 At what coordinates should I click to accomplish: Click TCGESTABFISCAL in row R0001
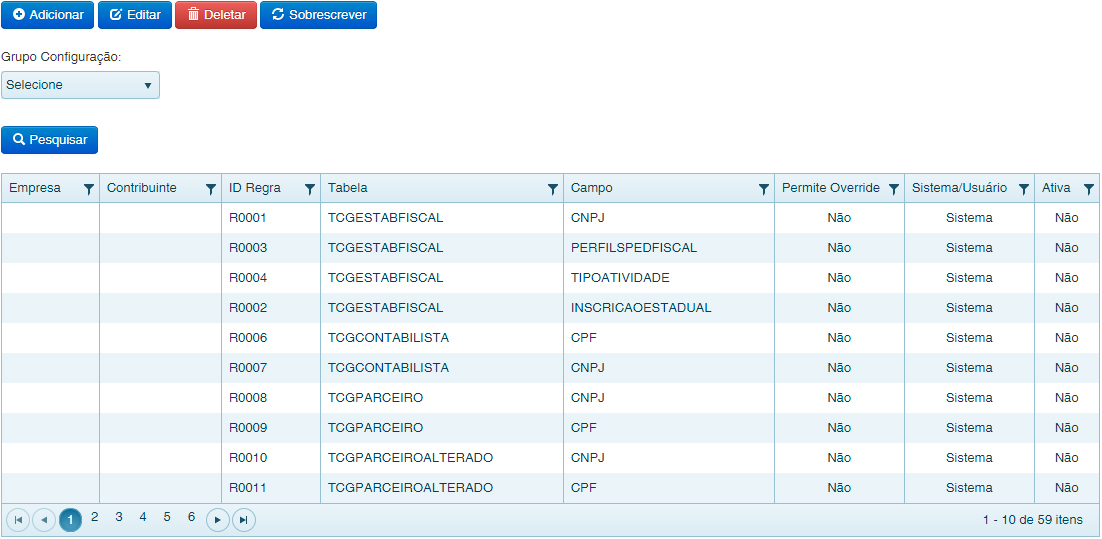tap(442, 219)
